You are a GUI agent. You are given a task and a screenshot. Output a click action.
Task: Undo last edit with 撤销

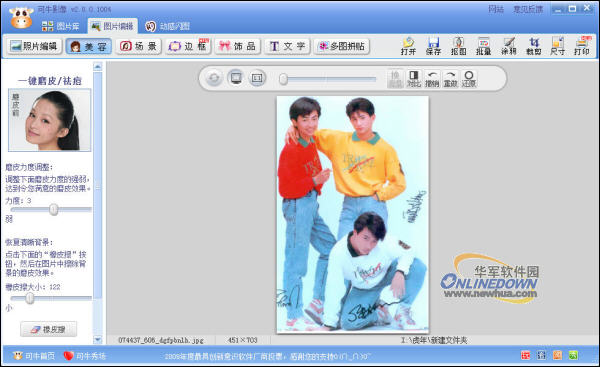(432, 78)
